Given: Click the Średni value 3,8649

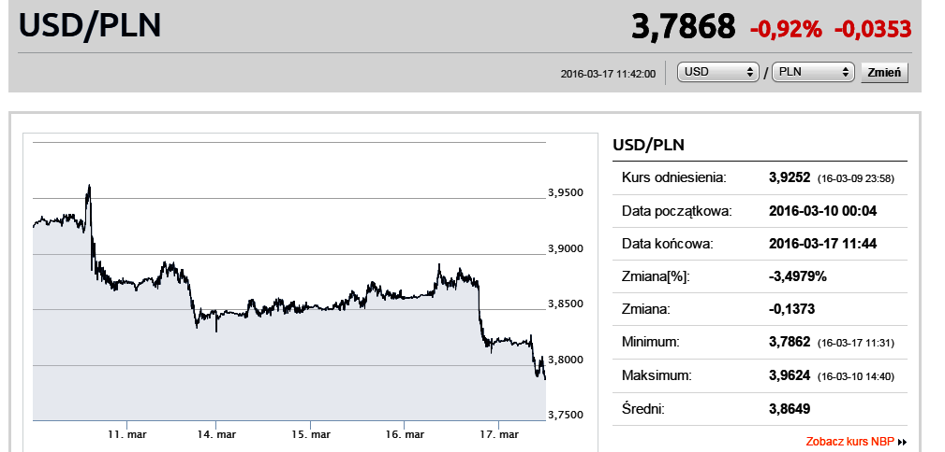Looking at the screenshot, I should click(x=791, y=408).
